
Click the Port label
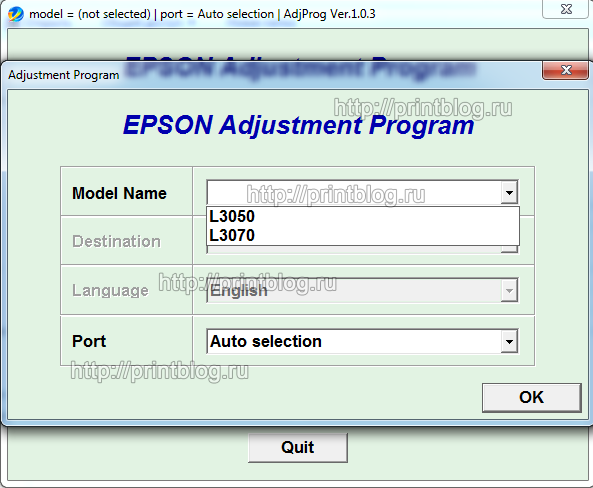click(x=89, y=341)
